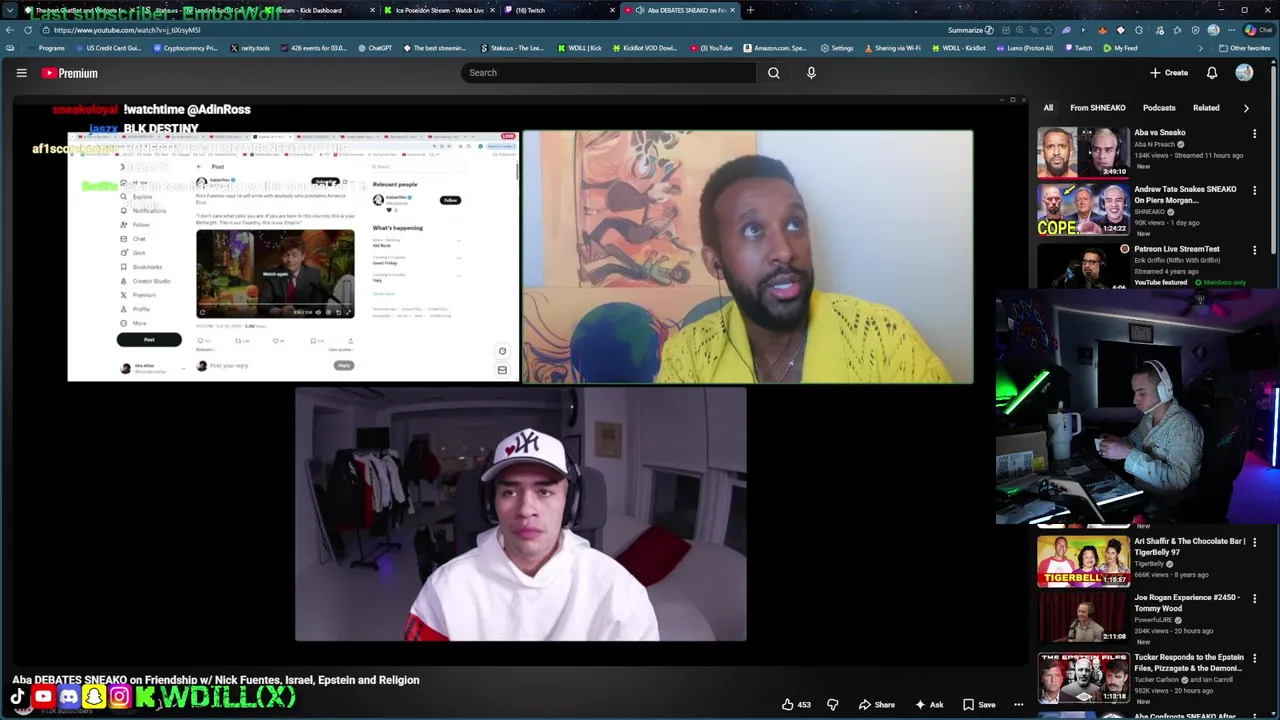The height and width of the screenshot is (720, 1280).
Task: Click Summarize in browser toolbar
Action: click(970, 30)
